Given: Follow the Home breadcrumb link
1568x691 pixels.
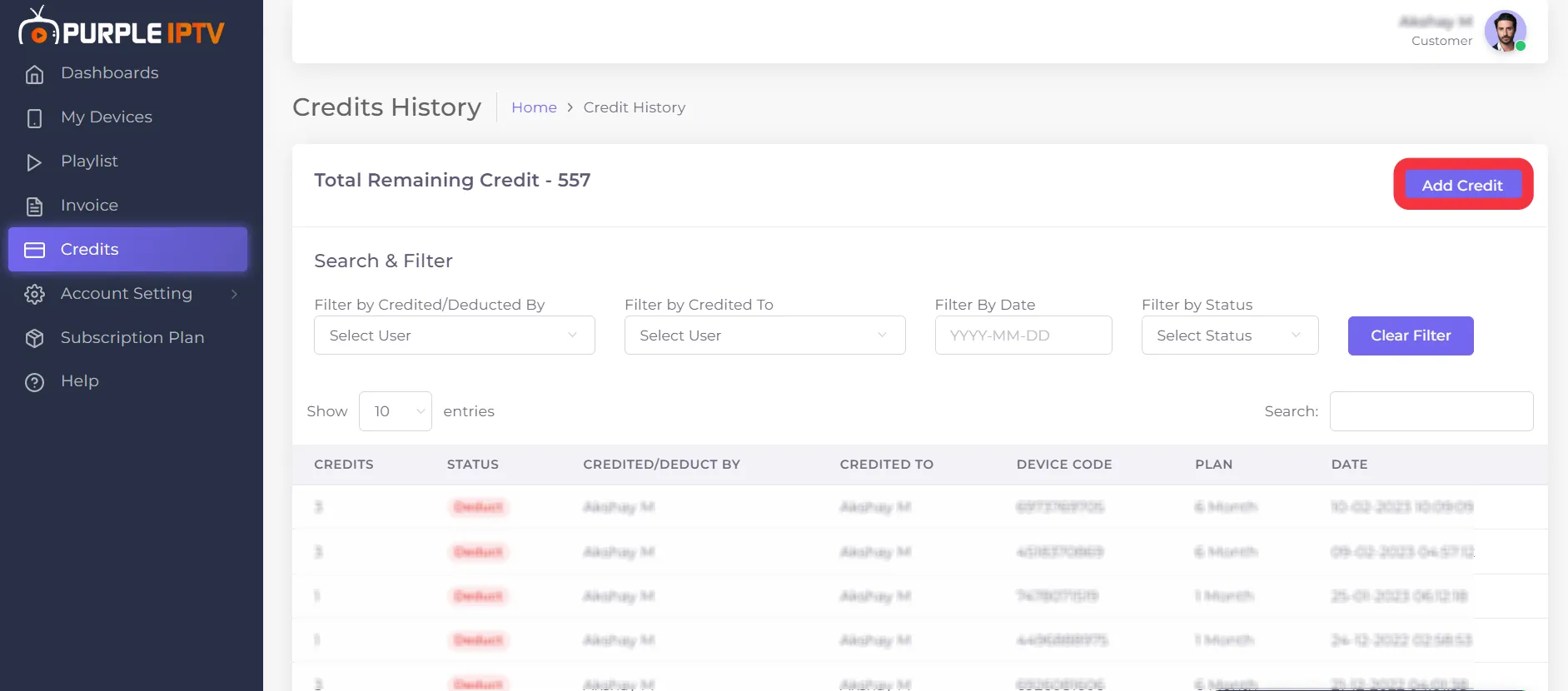Looking at the screenshot, I should tap(534, 107).
